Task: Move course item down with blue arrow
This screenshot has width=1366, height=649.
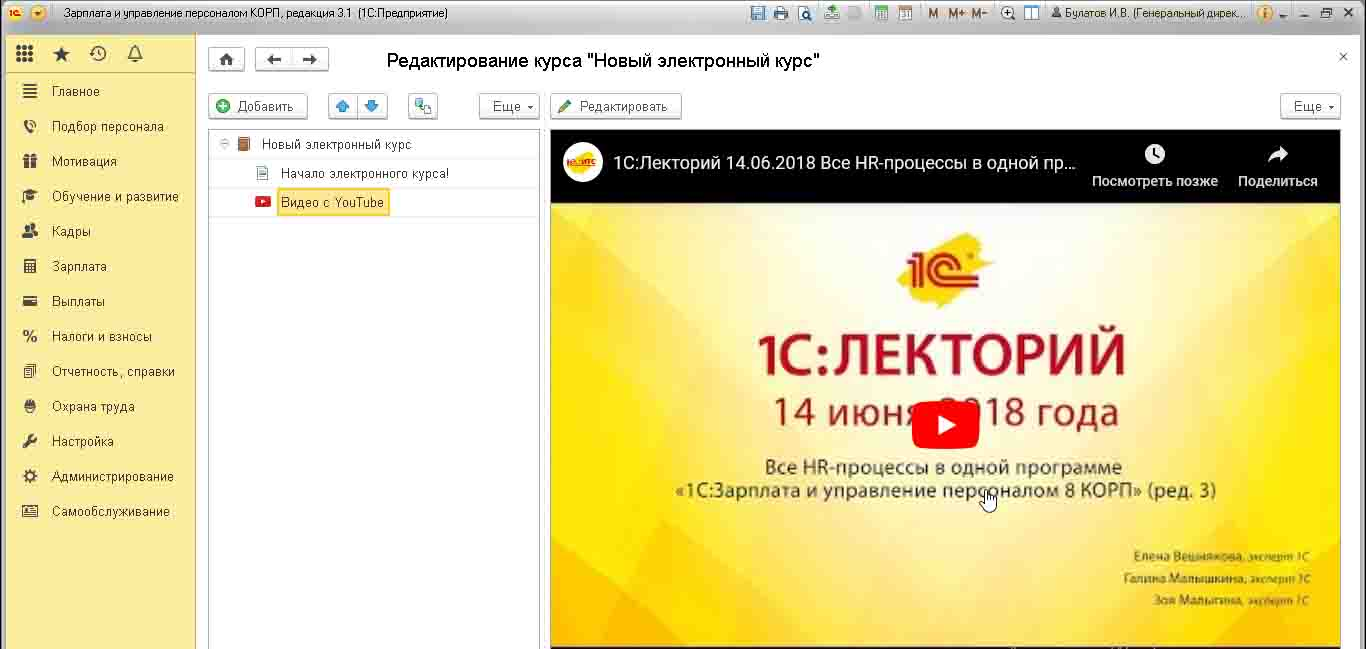Action: (x=372, y=106)
